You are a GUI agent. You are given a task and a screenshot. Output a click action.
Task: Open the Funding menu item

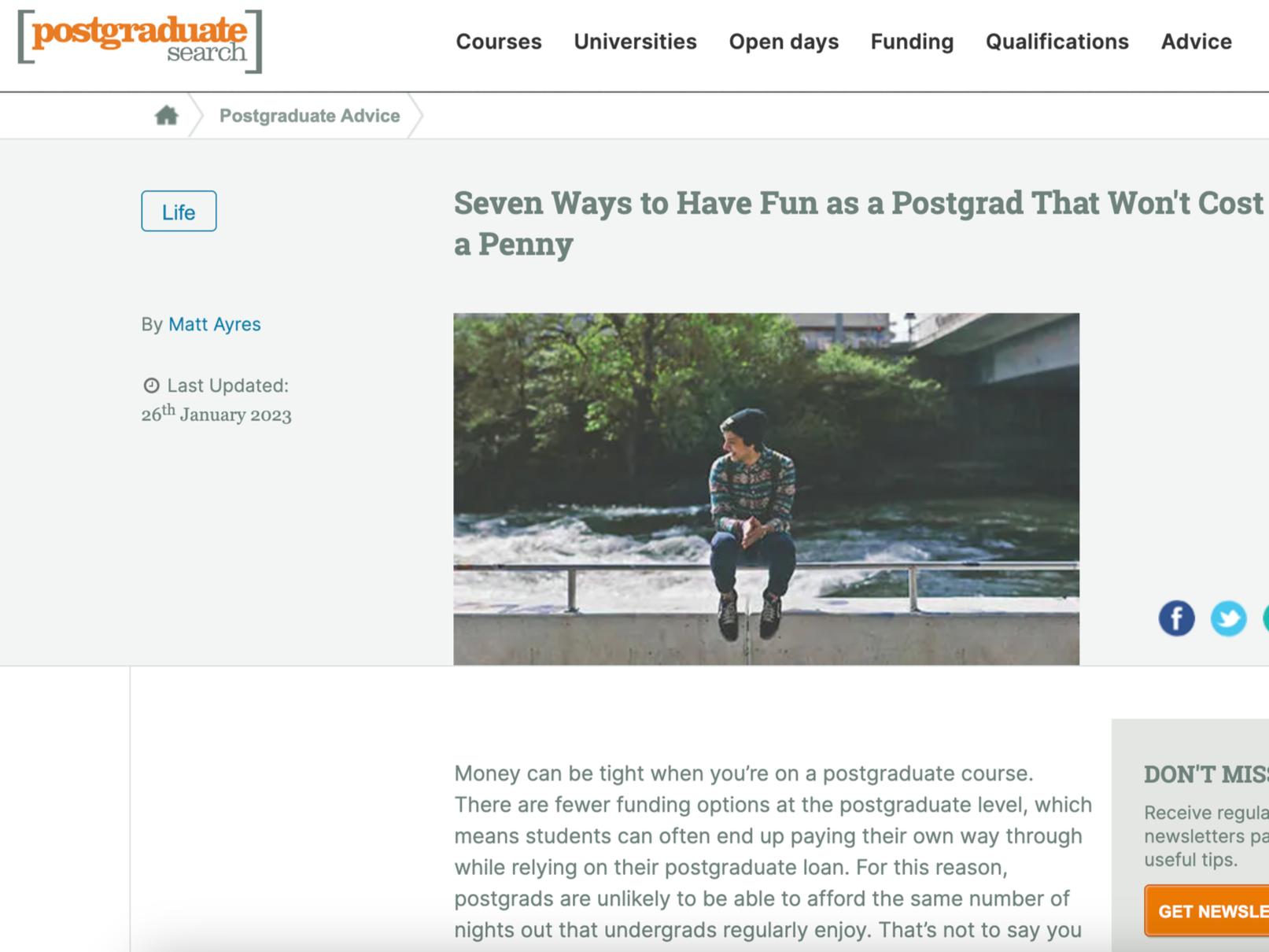(x=912, y=42)
